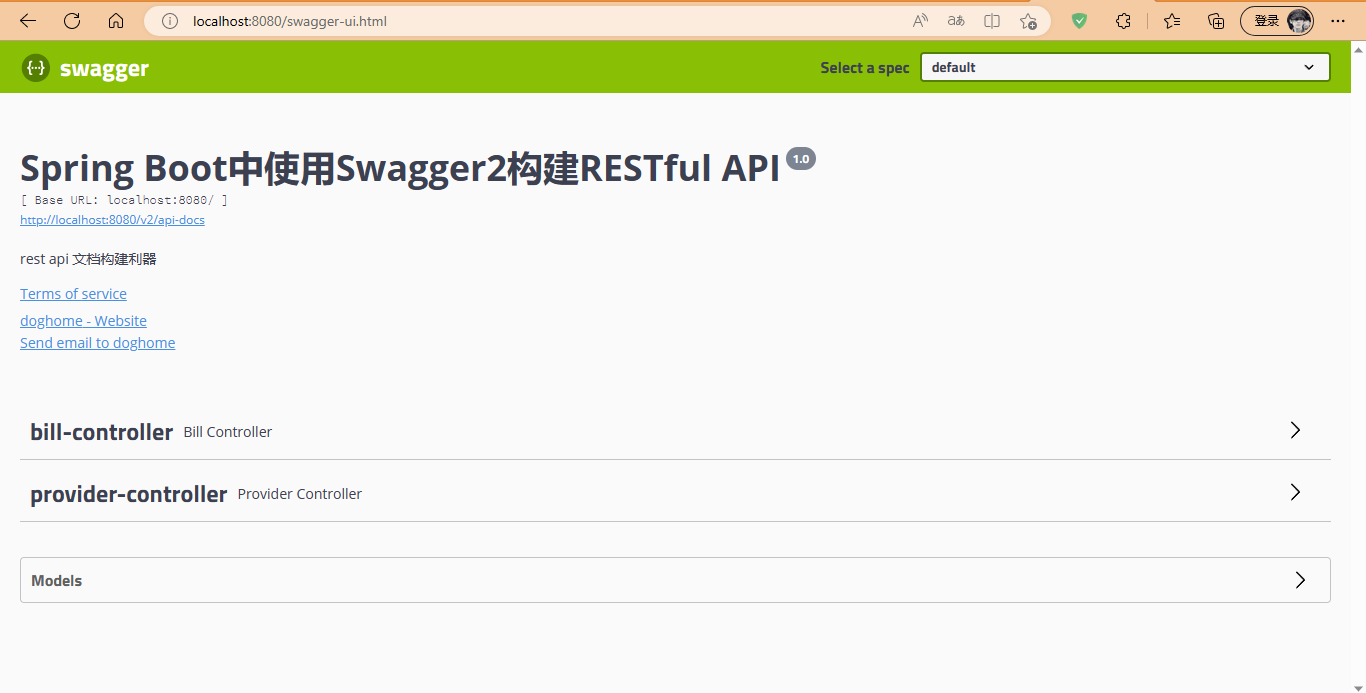Image resolution: width=1366 pixels, height=693 pixels.
Task: Click the Swagger logo
Action: (x=85, y=68)
